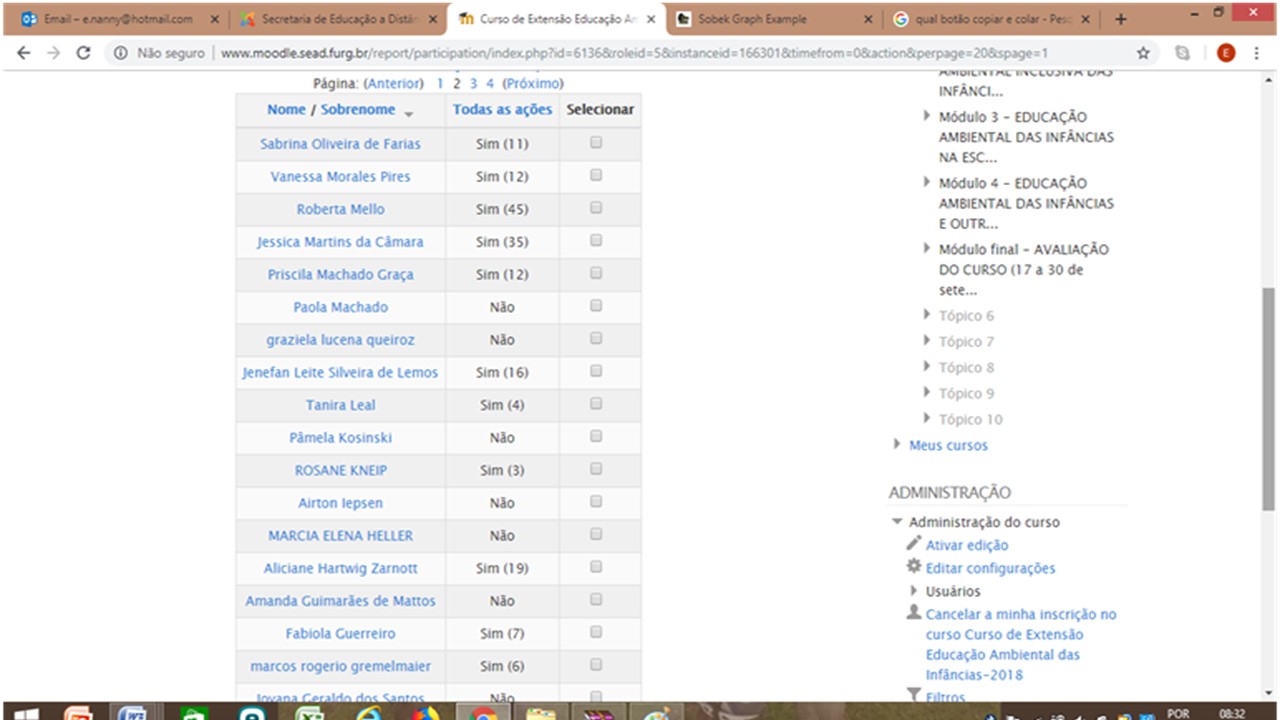Click the gear icon beside Editar configurações
Screen dimensions: 1280x720
pyautogui.click(x=913, y=566)
